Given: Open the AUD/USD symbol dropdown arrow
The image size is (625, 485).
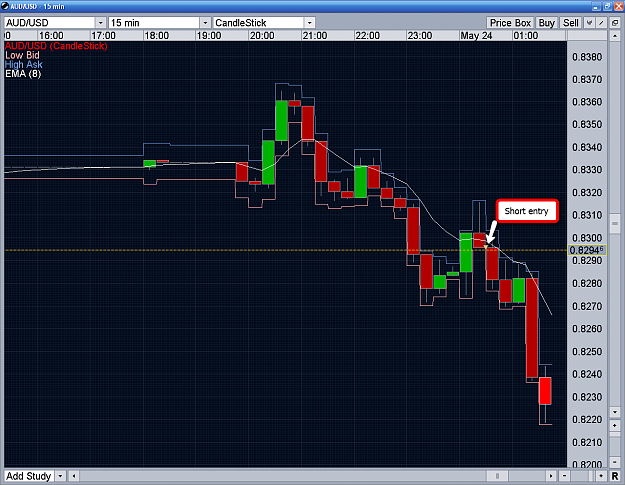Looking at the screenshot, I should (100, 23).
